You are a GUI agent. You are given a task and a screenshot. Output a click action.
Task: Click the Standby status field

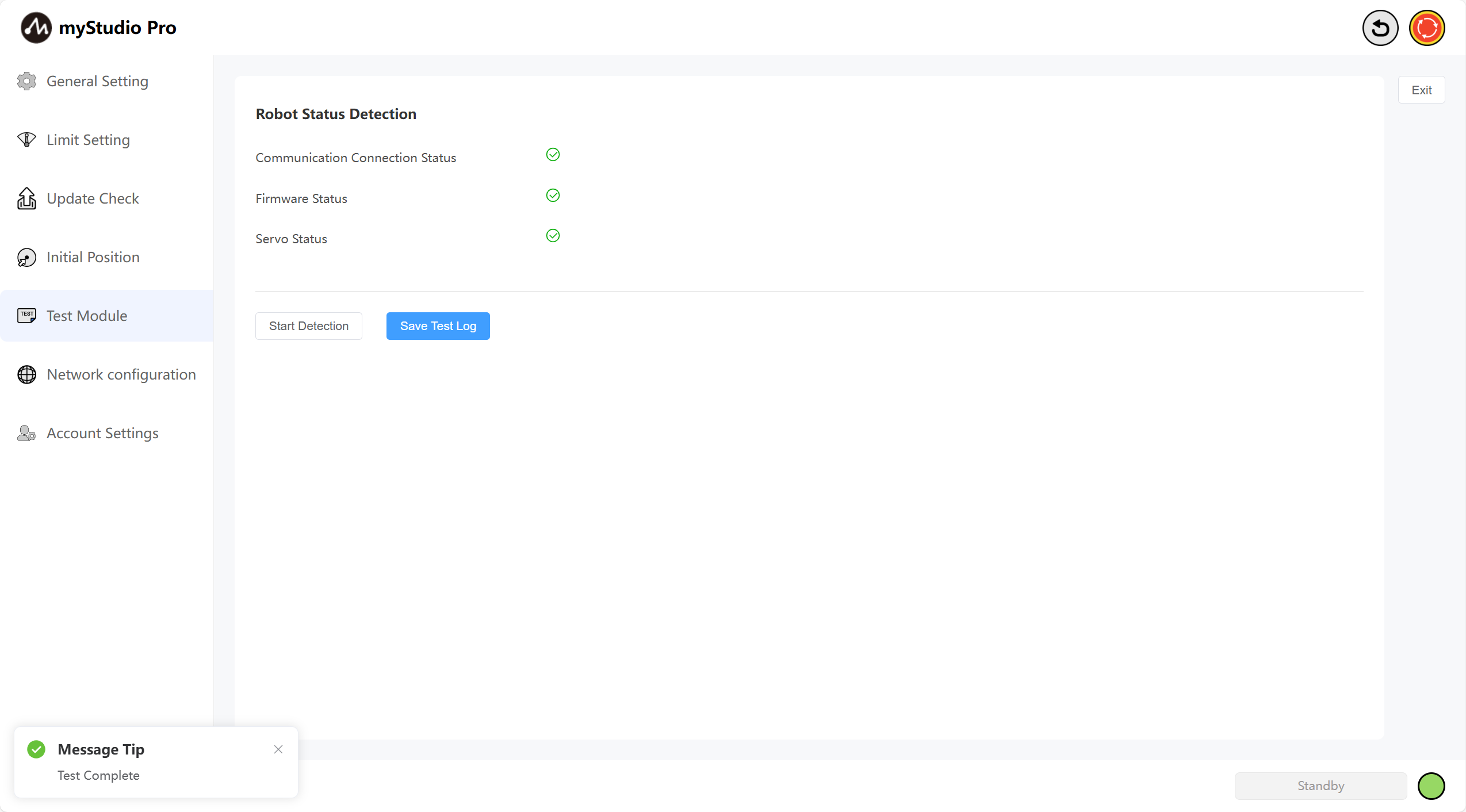(x=1320, y=786)
